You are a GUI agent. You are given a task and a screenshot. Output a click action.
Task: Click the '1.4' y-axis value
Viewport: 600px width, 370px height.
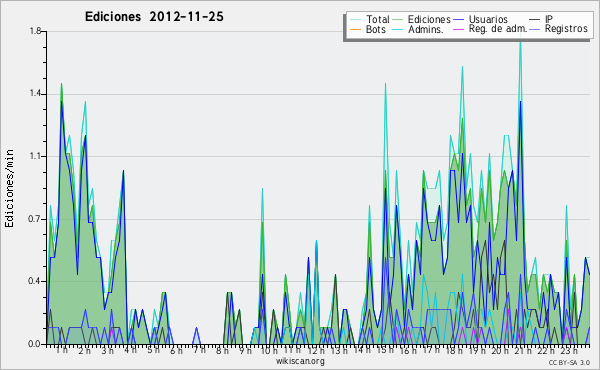[35, 94]
